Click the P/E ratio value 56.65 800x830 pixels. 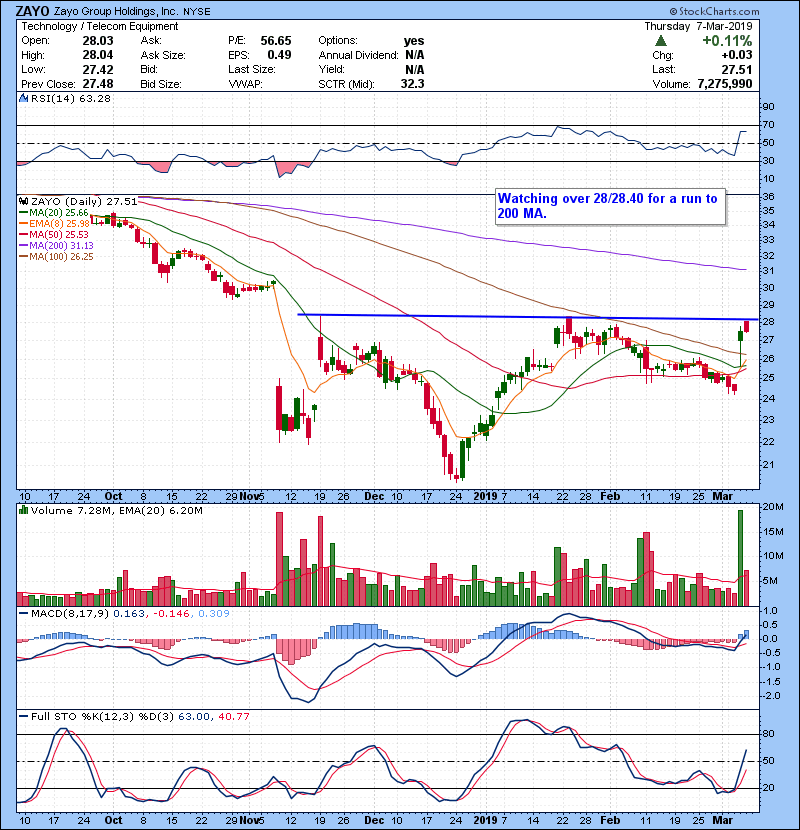coord(276,41)
